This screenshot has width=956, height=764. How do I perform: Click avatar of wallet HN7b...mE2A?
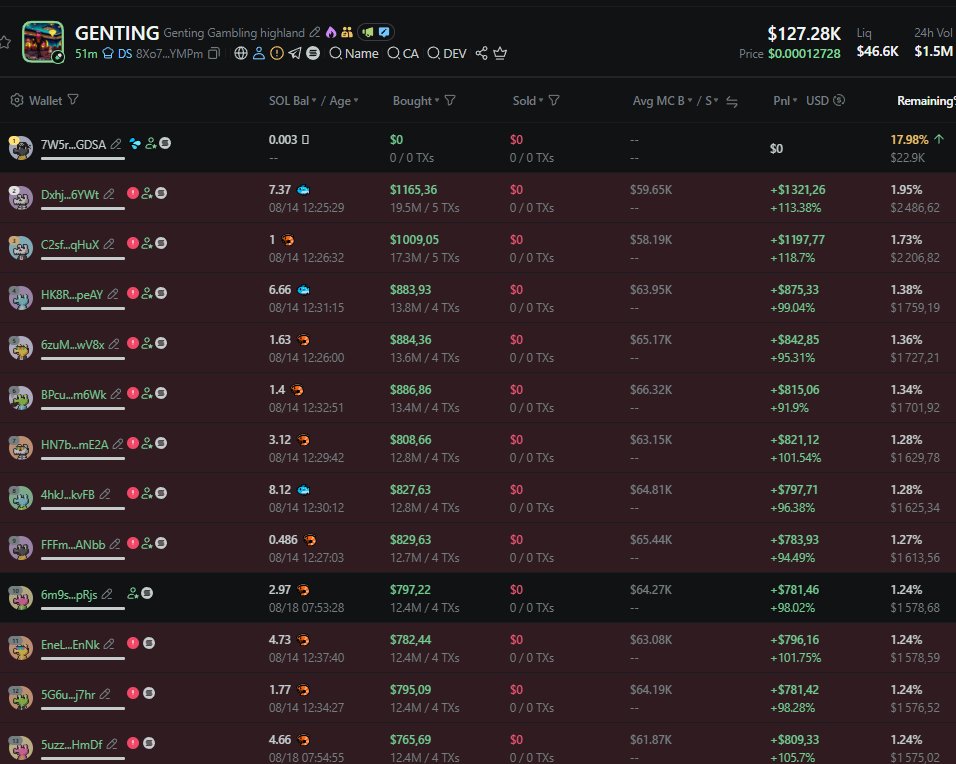tap(20, 448)
